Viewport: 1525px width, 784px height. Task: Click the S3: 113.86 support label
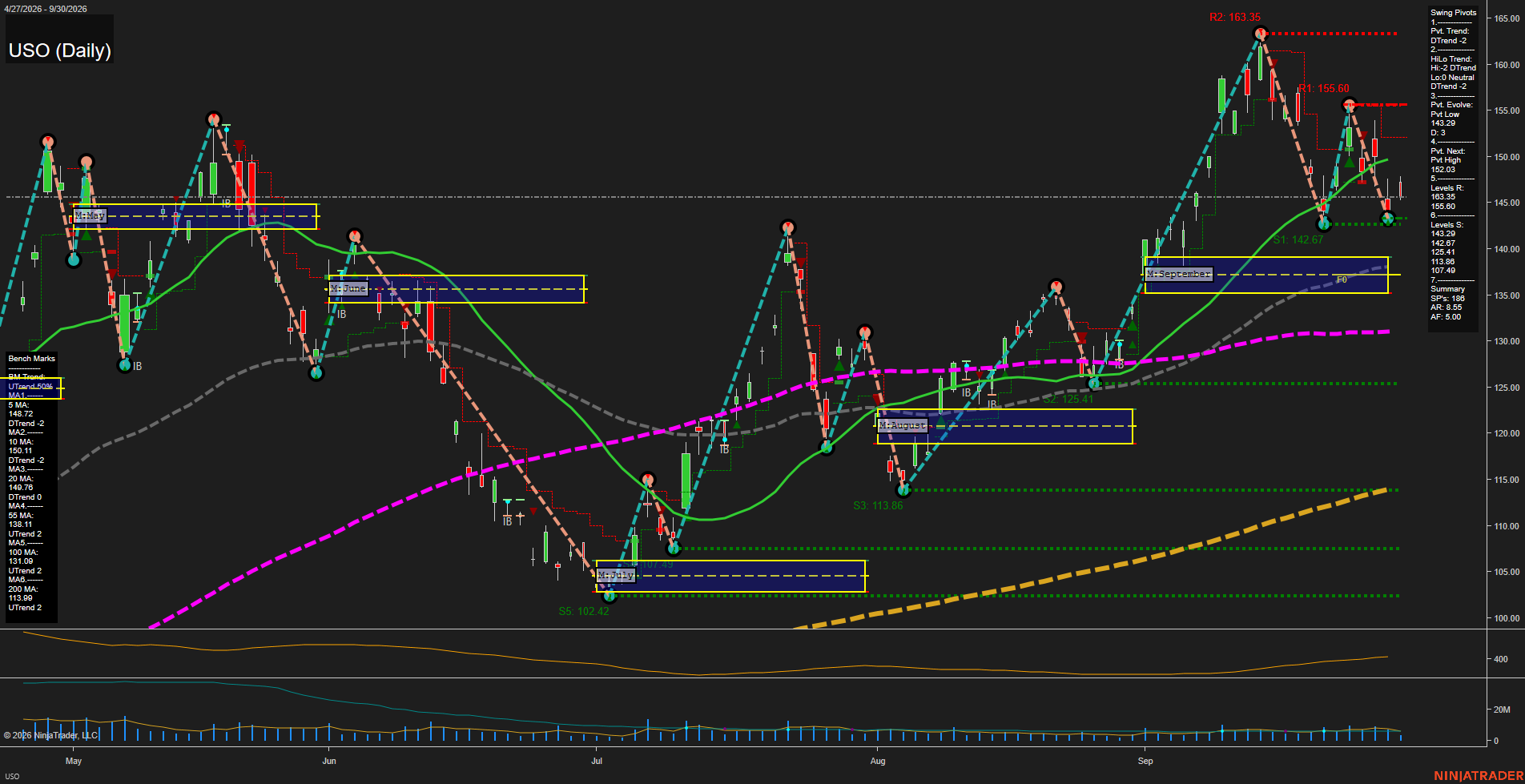[878, 505]
